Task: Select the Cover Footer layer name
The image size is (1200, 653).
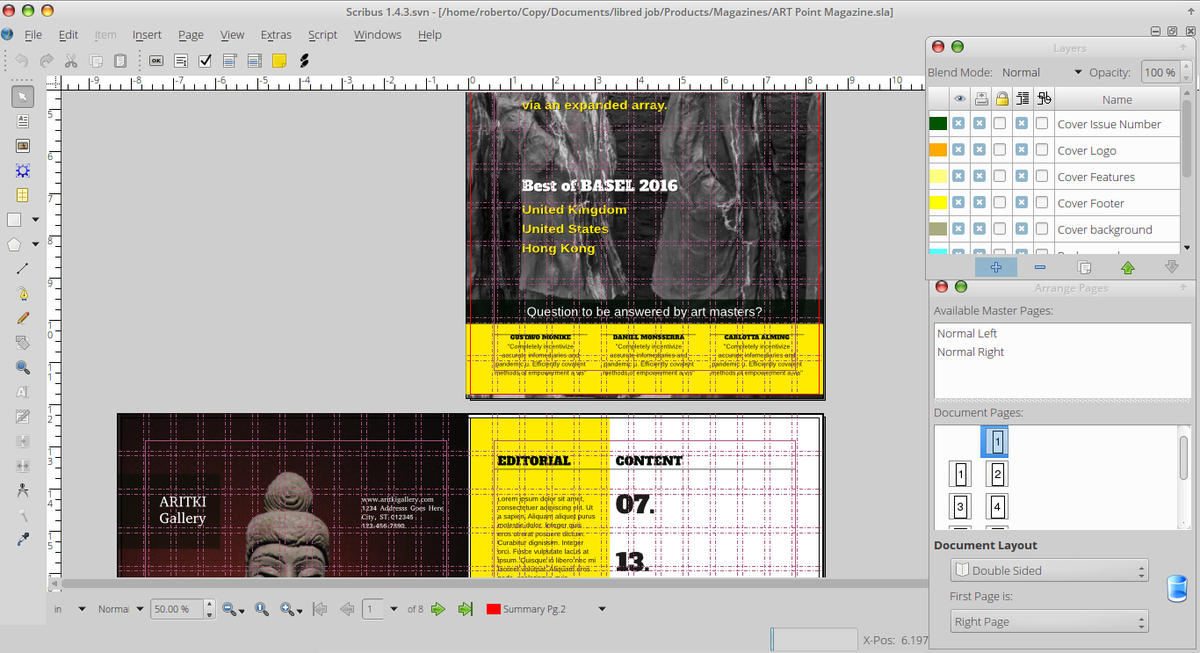Action: [x=1091, y=203]
